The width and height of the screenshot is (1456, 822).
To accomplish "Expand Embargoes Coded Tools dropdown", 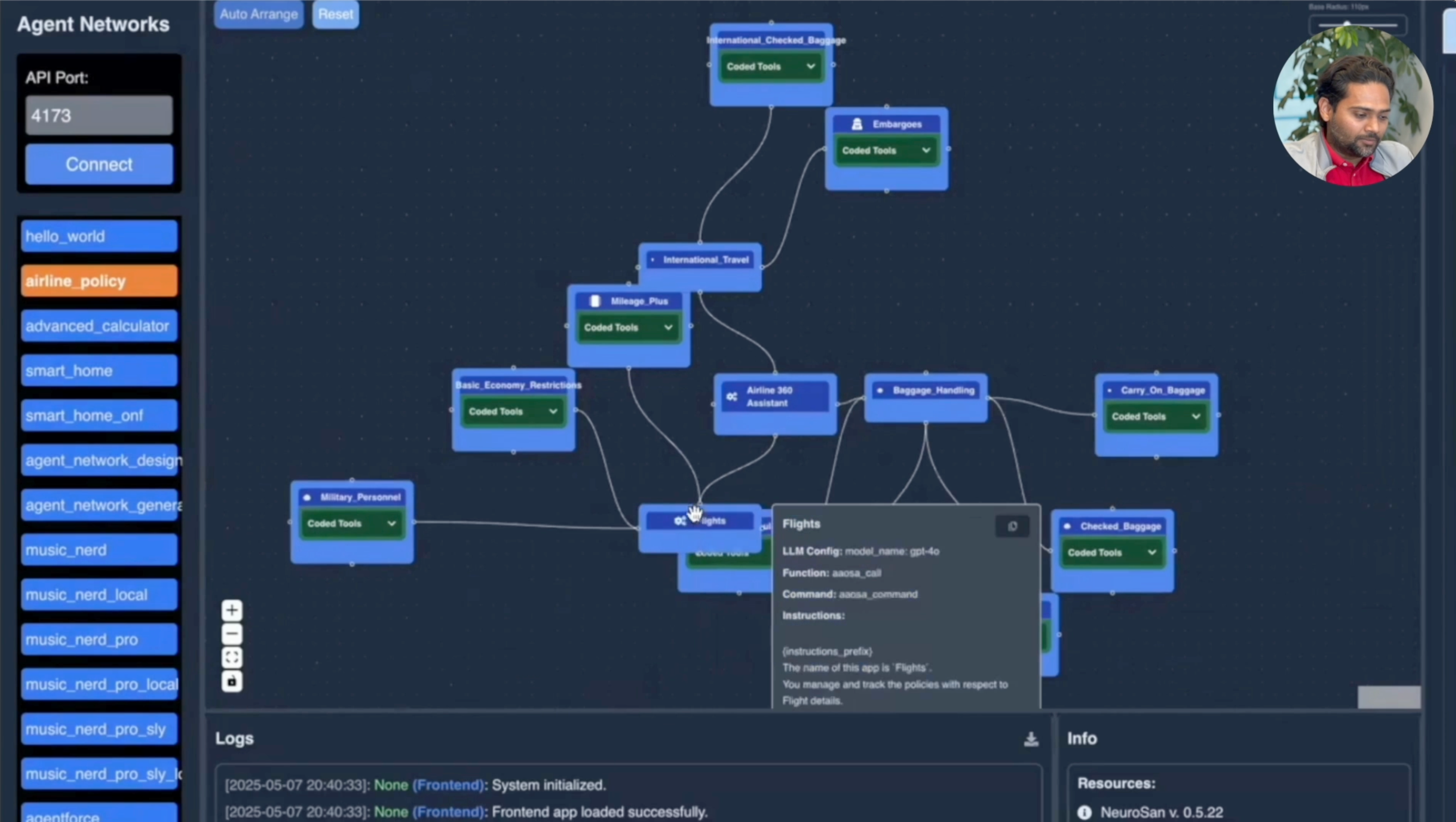I will coord(886,150).
